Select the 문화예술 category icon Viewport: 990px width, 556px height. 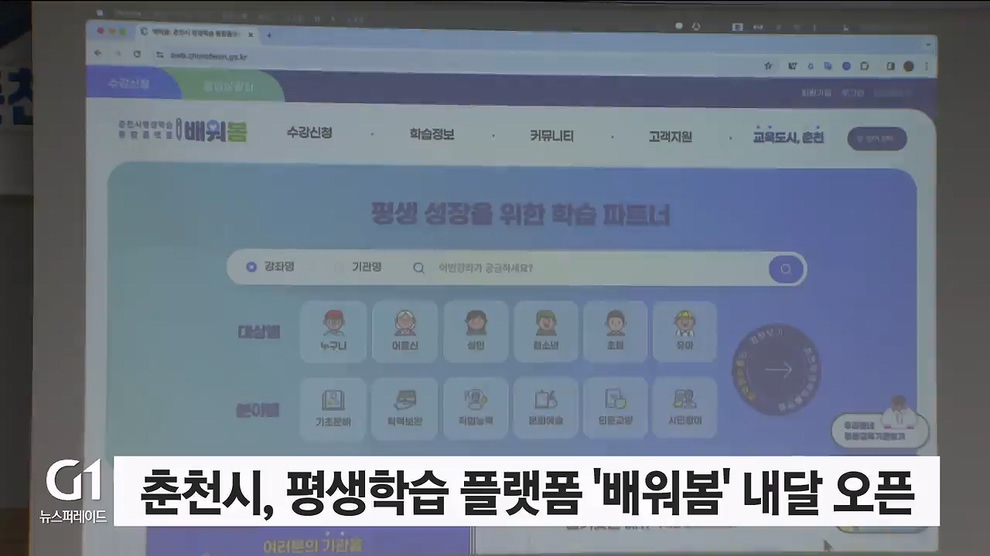[545, 408]
